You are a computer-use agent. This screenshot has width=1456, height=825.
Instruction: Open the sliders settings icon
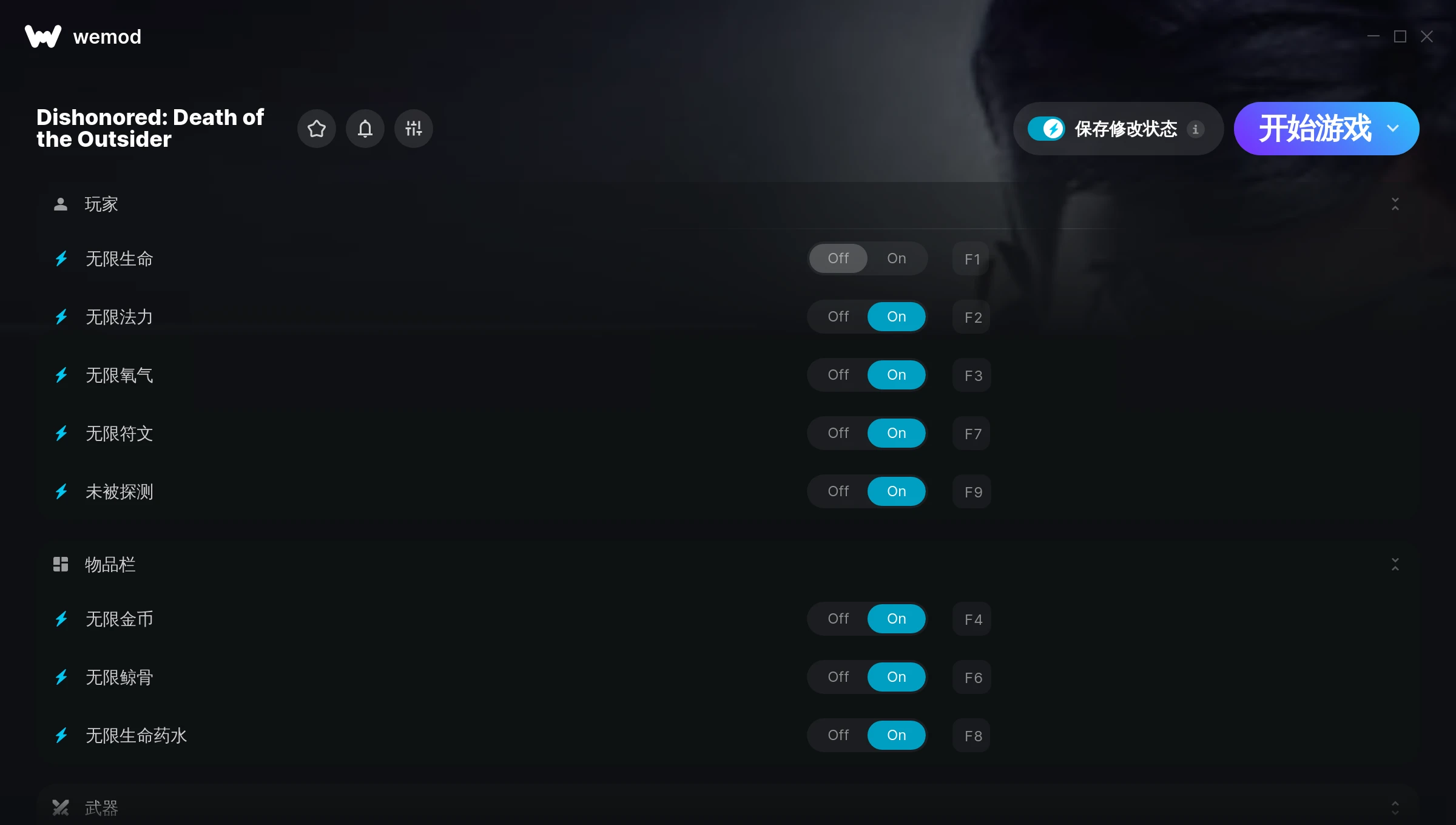pos(414,129)
